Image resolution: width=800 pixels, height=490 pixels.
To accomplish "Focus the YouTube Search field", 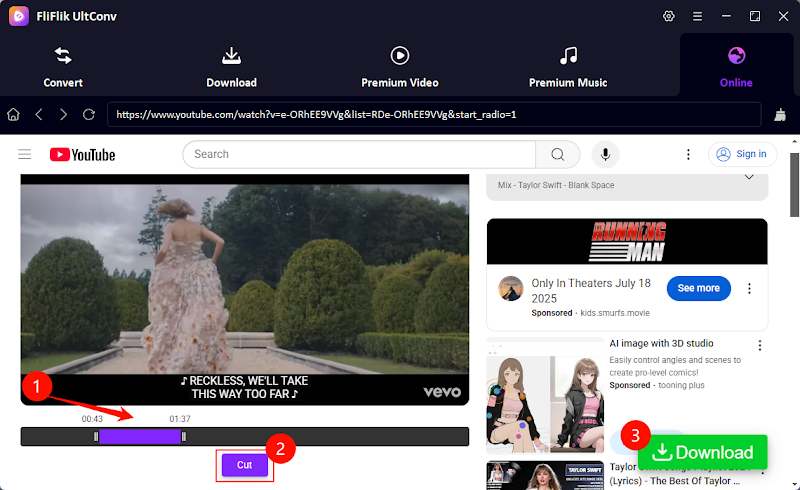I will [359, 154].
